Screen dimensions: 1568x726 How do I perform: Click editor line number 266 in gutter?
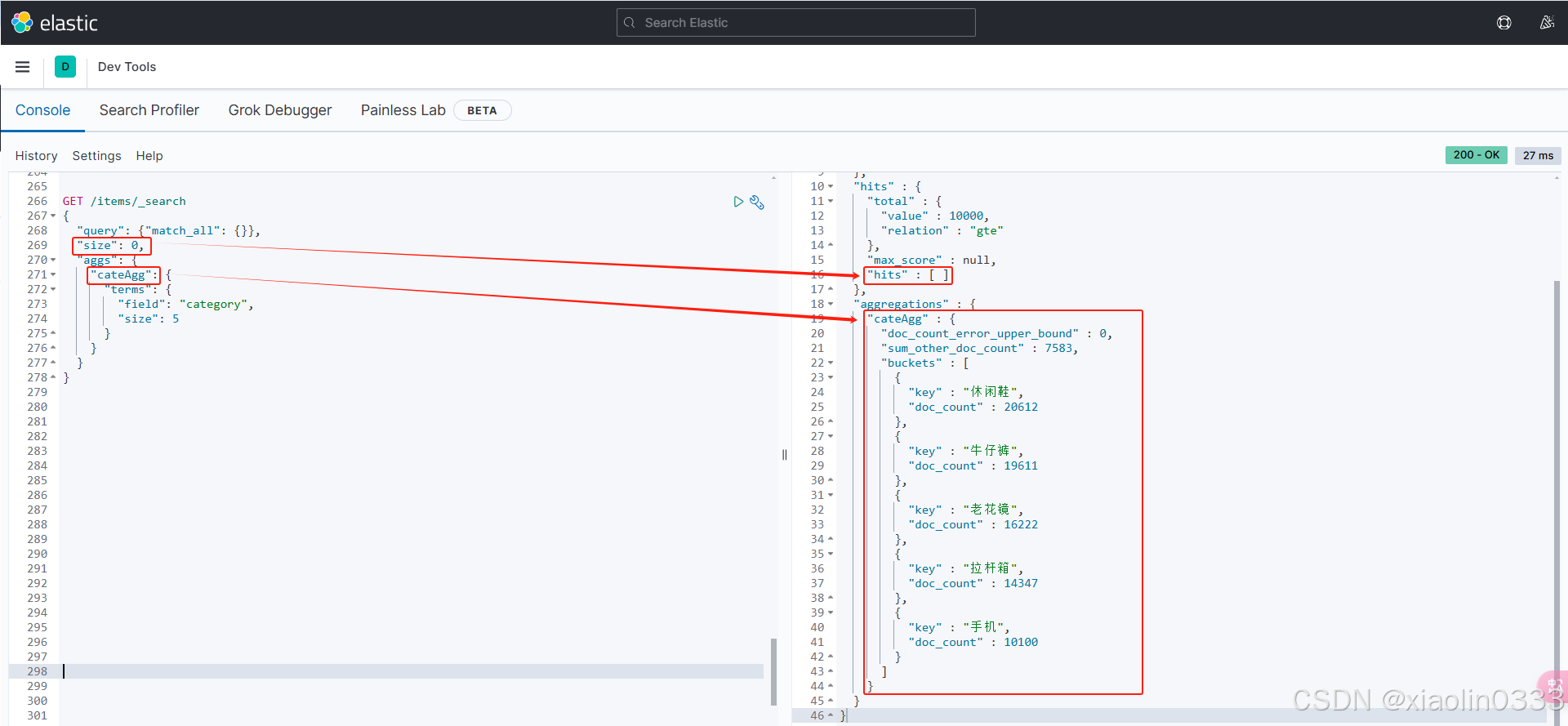coord(37,202)
